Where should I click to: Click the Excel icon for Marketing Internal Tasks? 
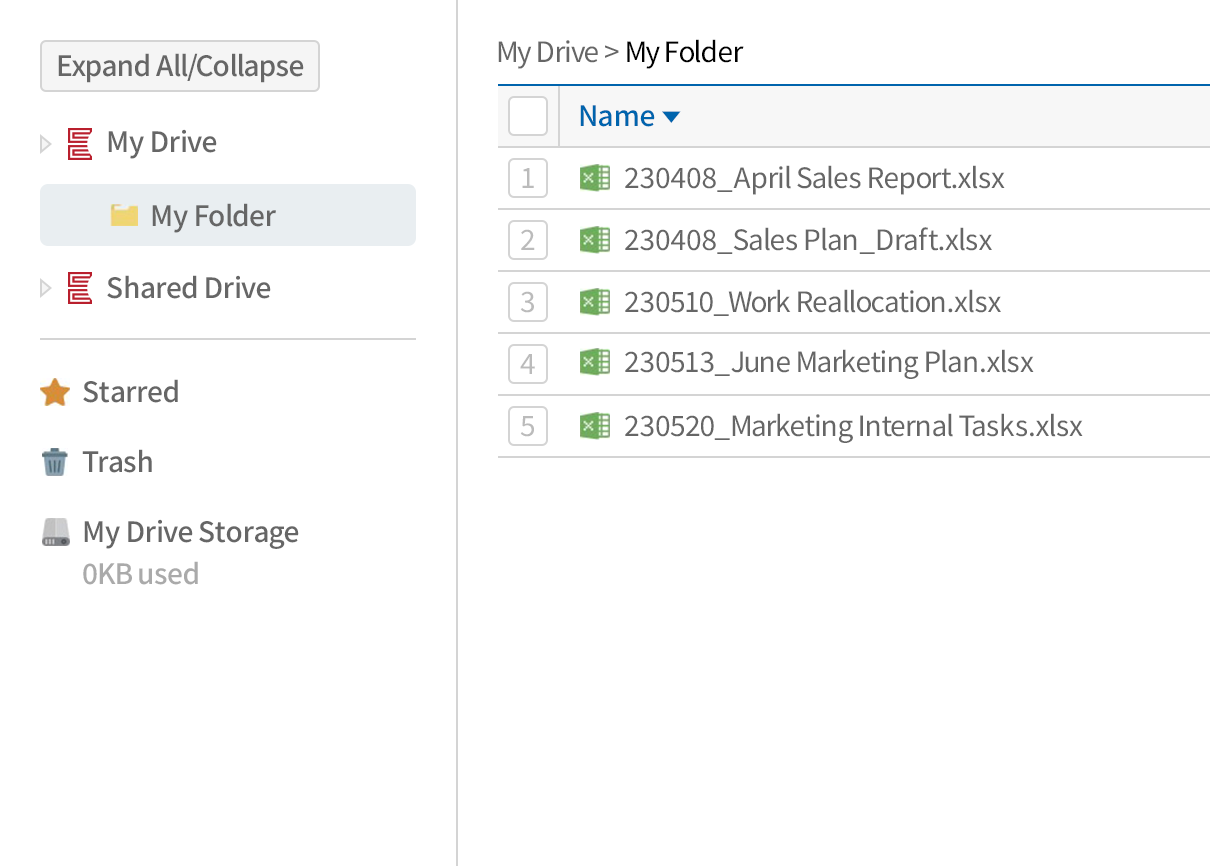[x=595, y=427]
